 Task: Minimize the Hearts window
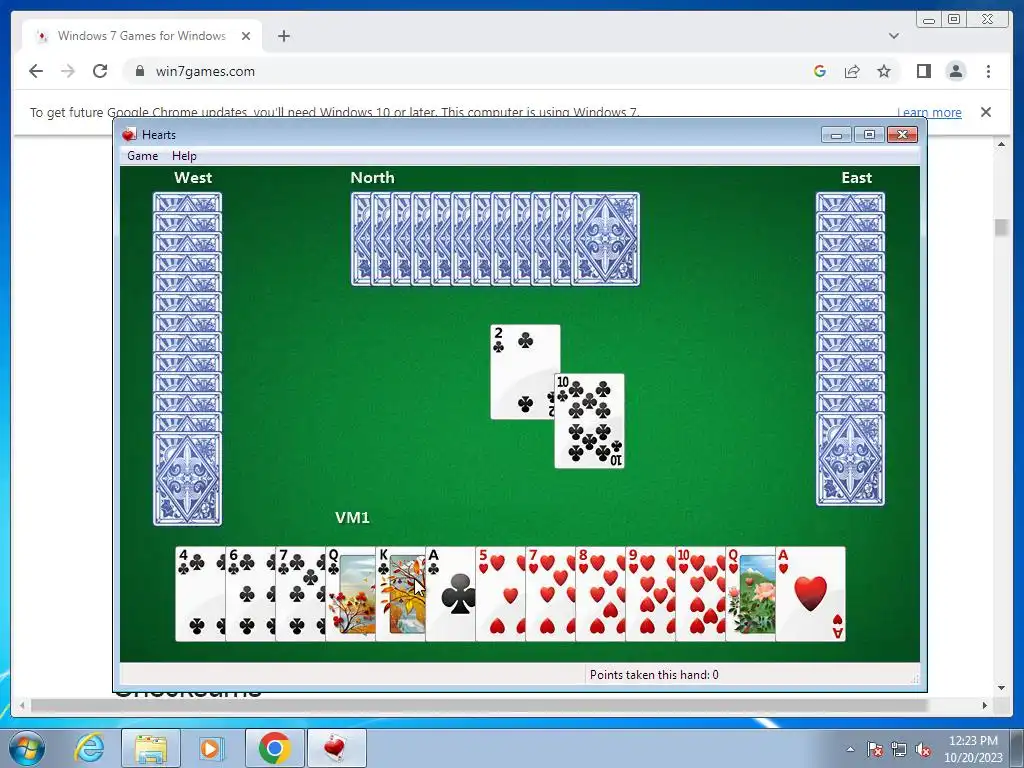837,135
